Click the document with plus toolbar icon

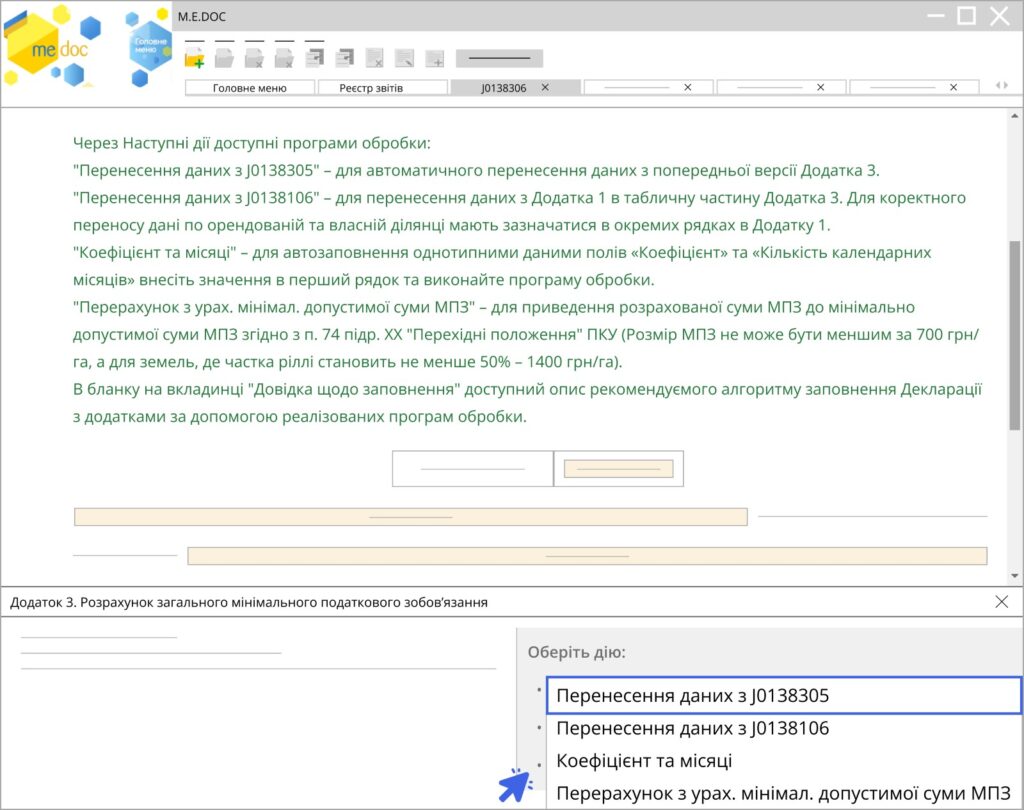point(434,58)
